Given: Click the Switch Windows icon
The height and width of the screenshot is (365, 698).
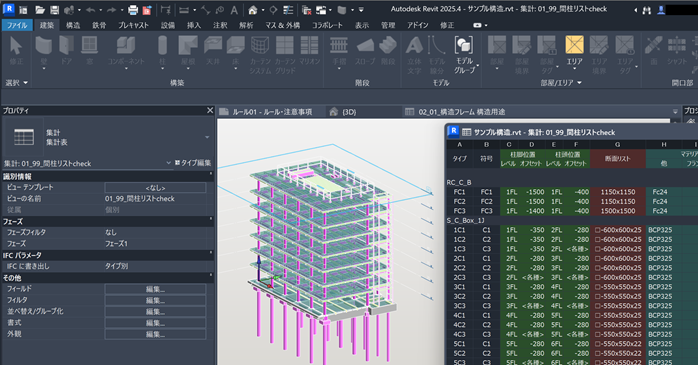Looking at the screenshot, I should 321,10.
